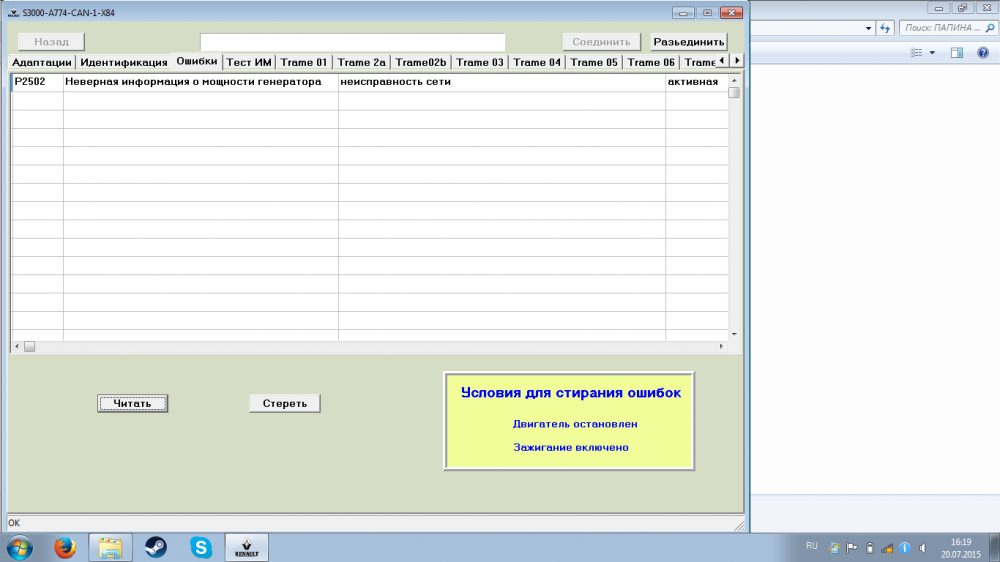Open the file explorer taskbar icon
This screenshot has width=1000, height=562.
click(x=110, y=547)
